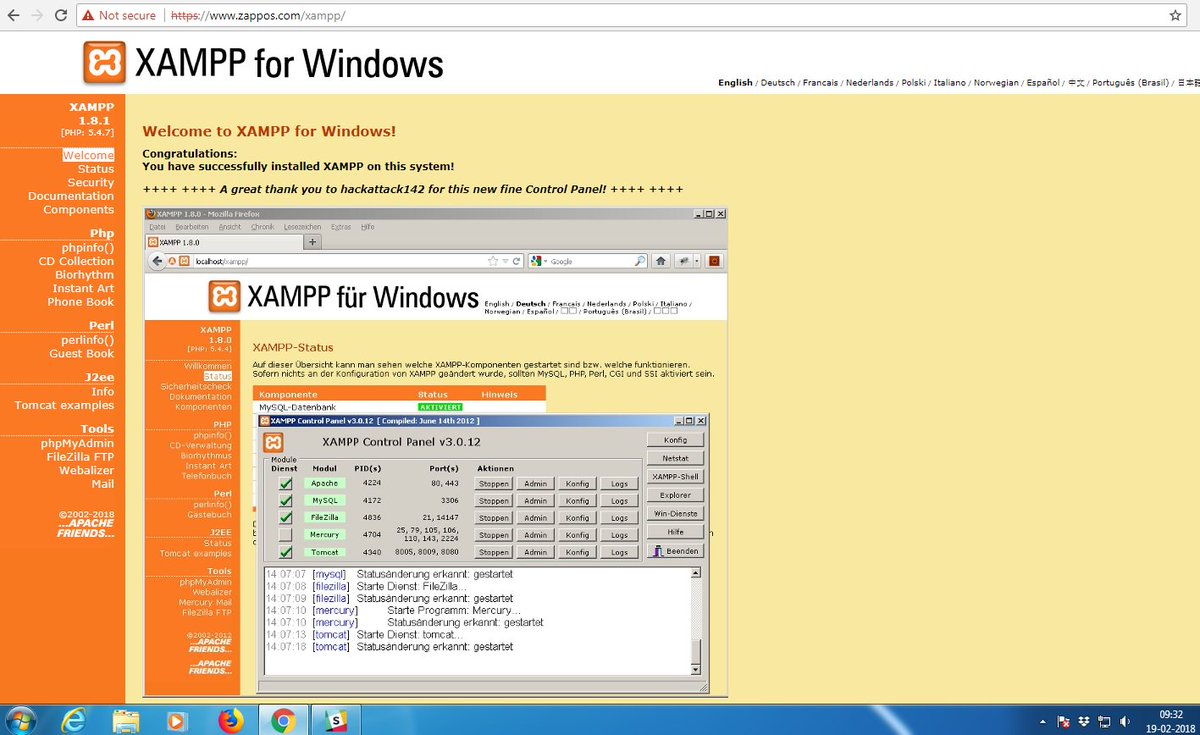The width and height of the screenshot is (1200, 735).
Task: Open Windows Explorer from the taskbar
Action: tap(126, 719)
